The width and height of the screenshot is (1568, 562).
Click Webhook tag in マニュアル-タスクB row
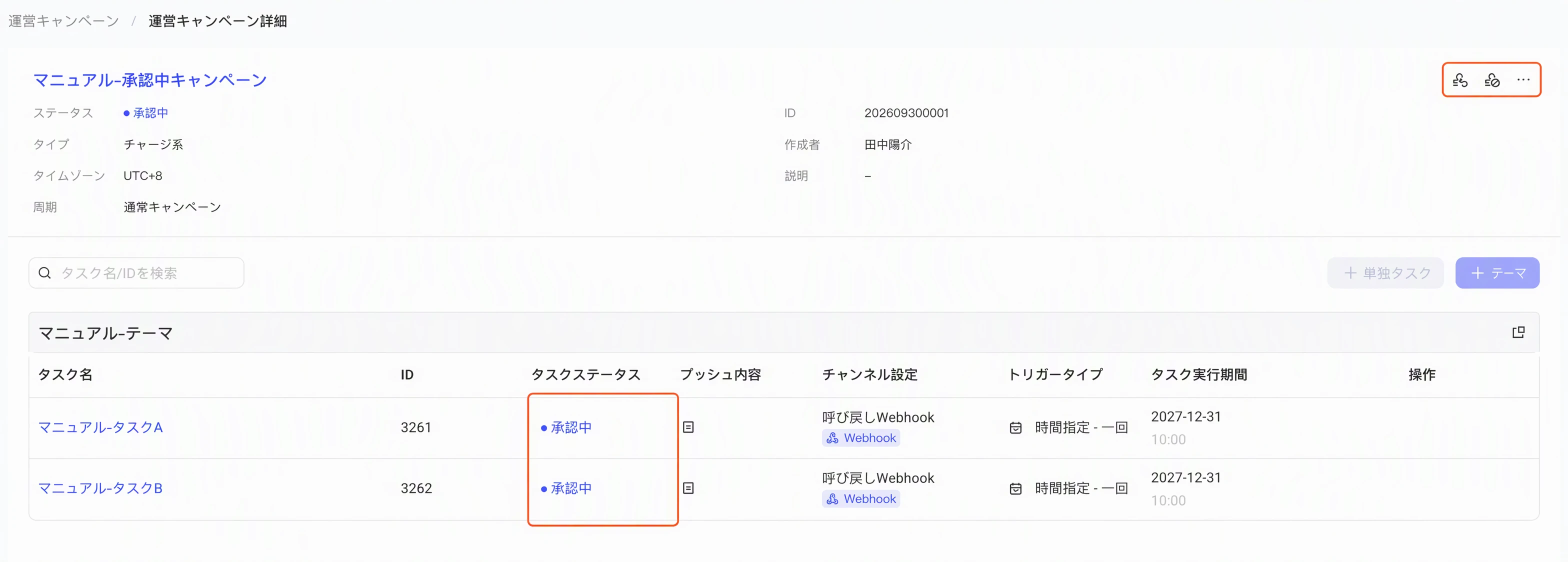click(x=860, y=498)
